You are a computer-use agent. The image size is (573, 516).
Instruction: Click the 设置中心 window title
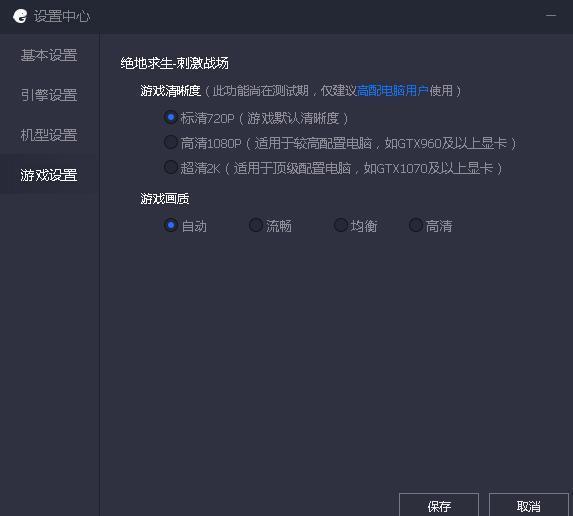[62, 16]
